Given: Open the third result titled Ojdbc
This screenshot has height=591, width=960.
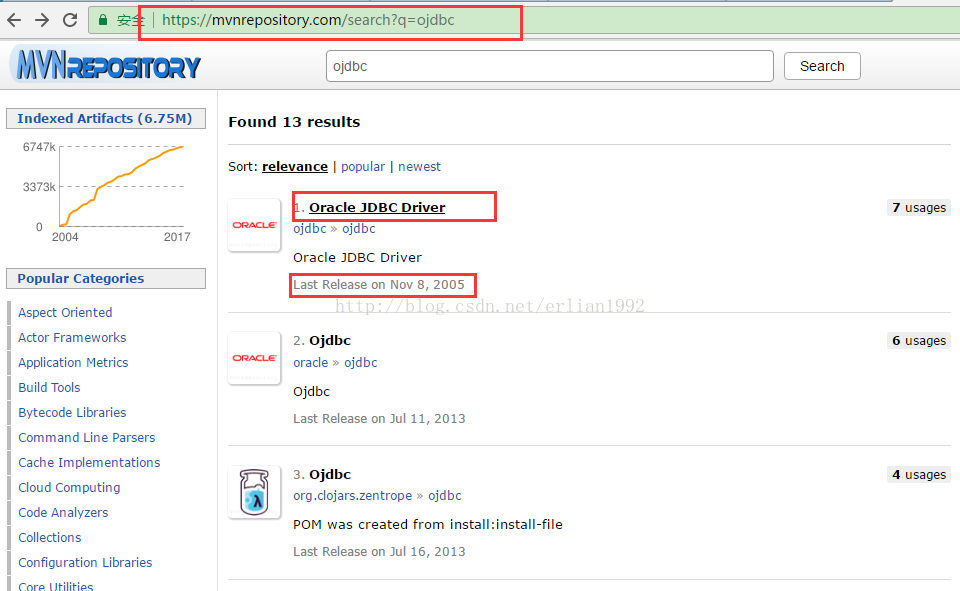Looking at the screenshot, I should (x=330, y=475).
